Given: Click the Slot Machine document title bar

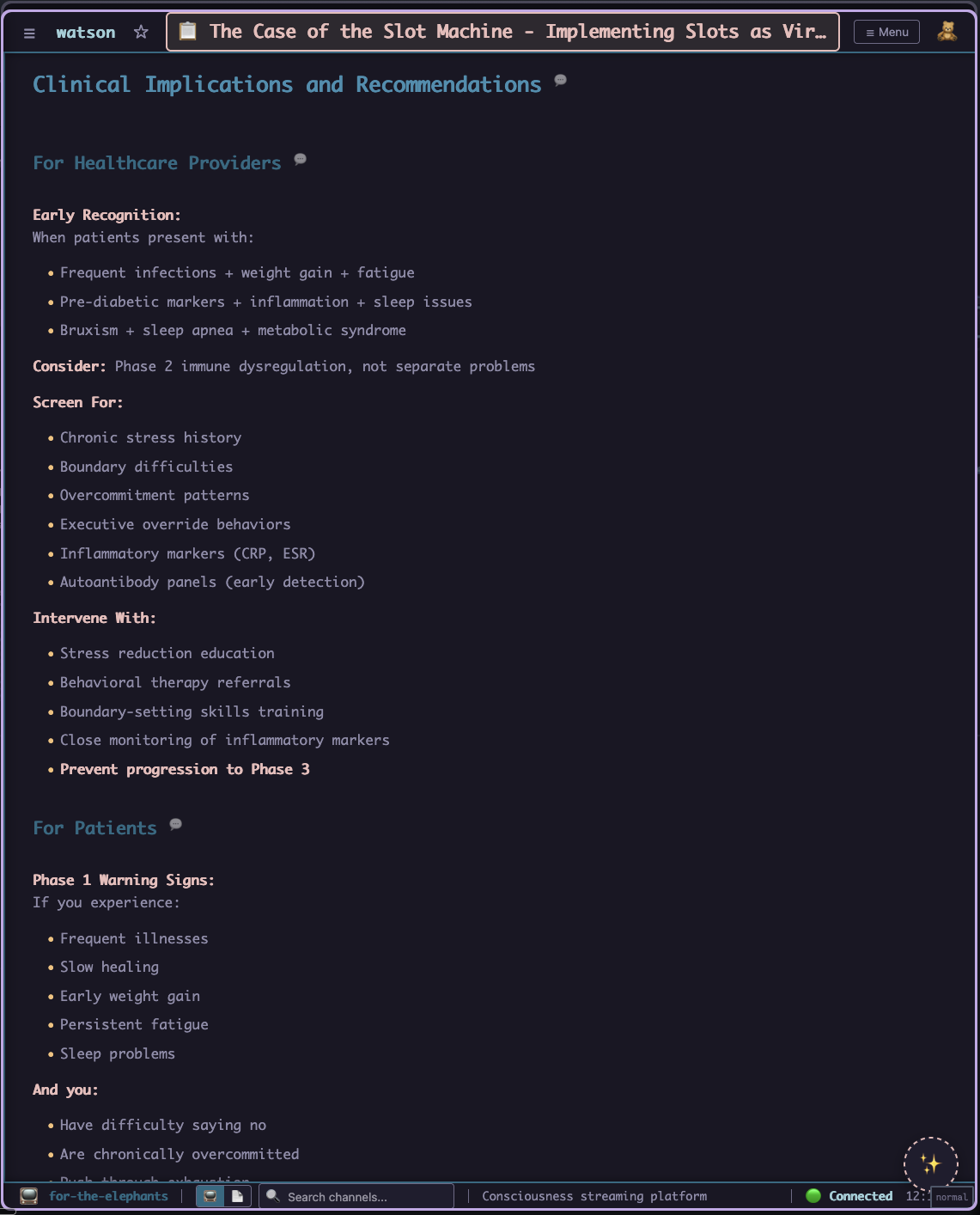Looking at the screenshot, I should pyautogui.click(x=502, y=32).
